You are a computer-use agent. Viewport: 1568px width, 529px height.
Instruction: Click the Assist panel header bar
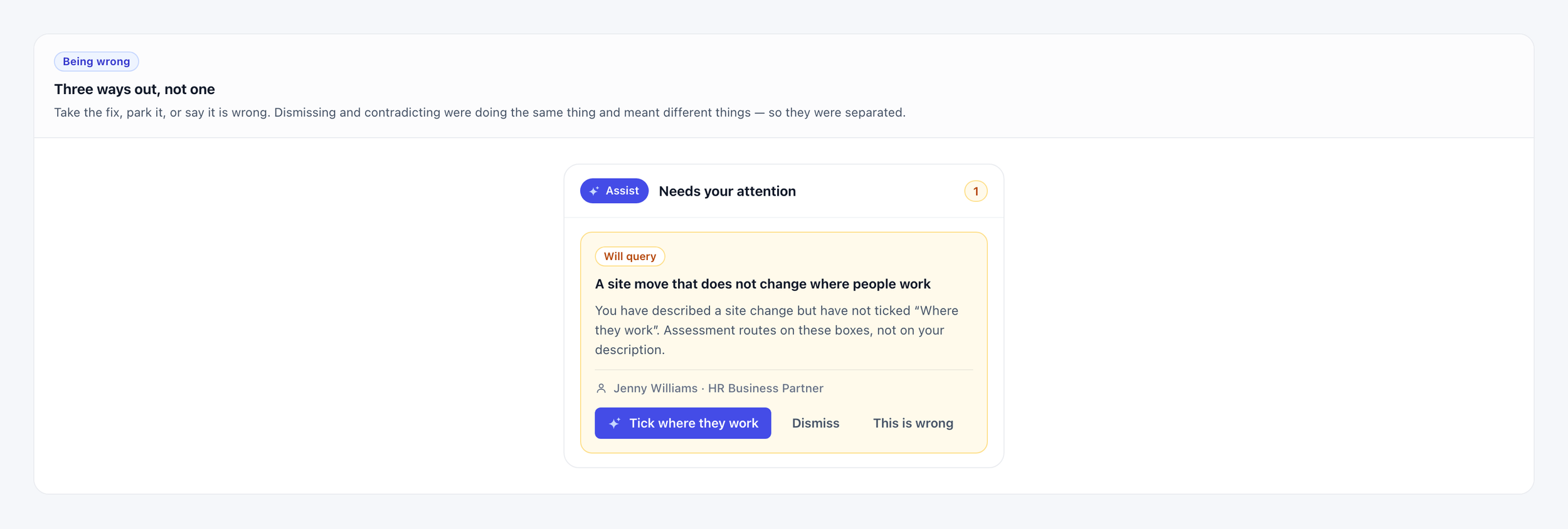click(x=783, y=191)
